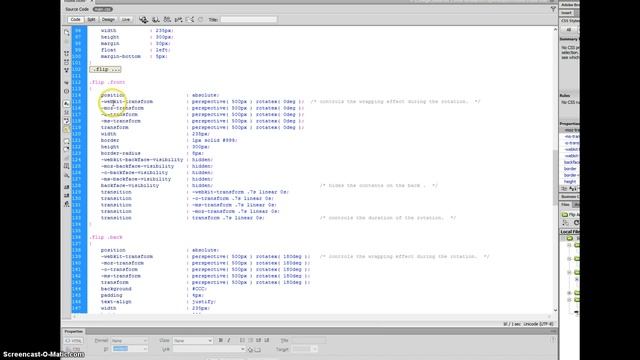Click Preview in browser globe icon

156,20
